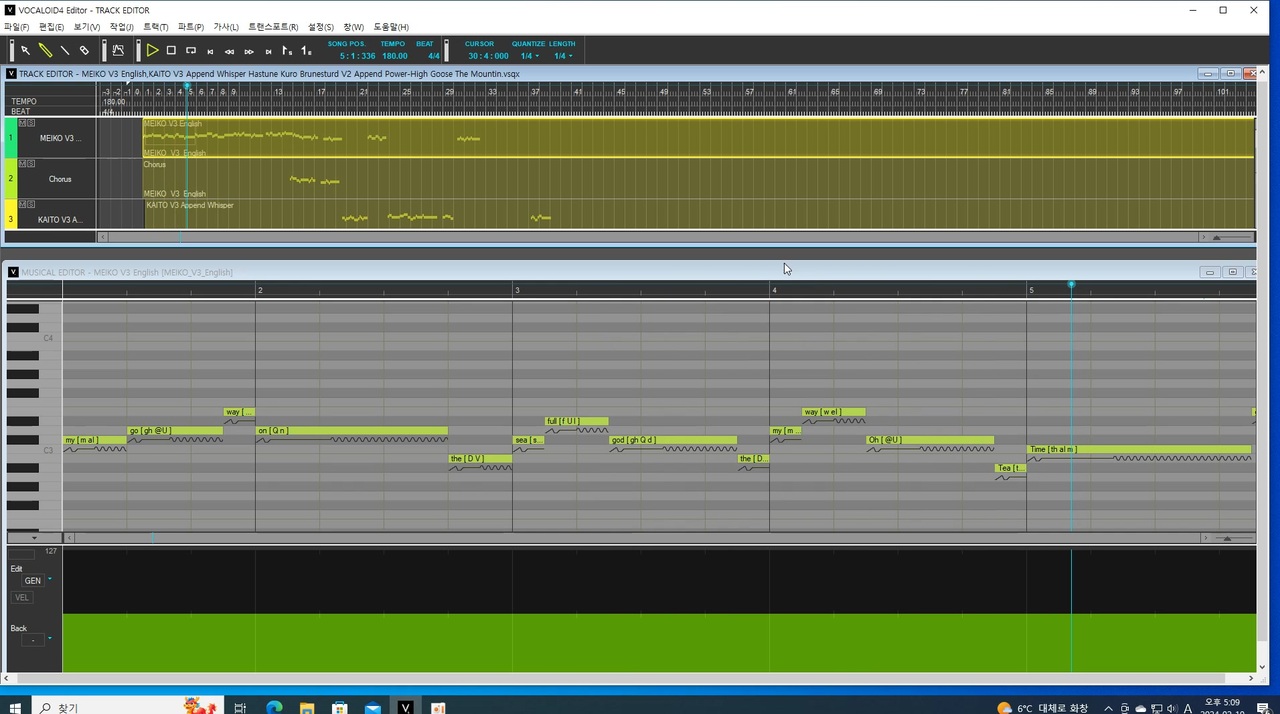The image size is (1280, 714).
Task: Click the VEL parameter button
Action: (22, 598)
